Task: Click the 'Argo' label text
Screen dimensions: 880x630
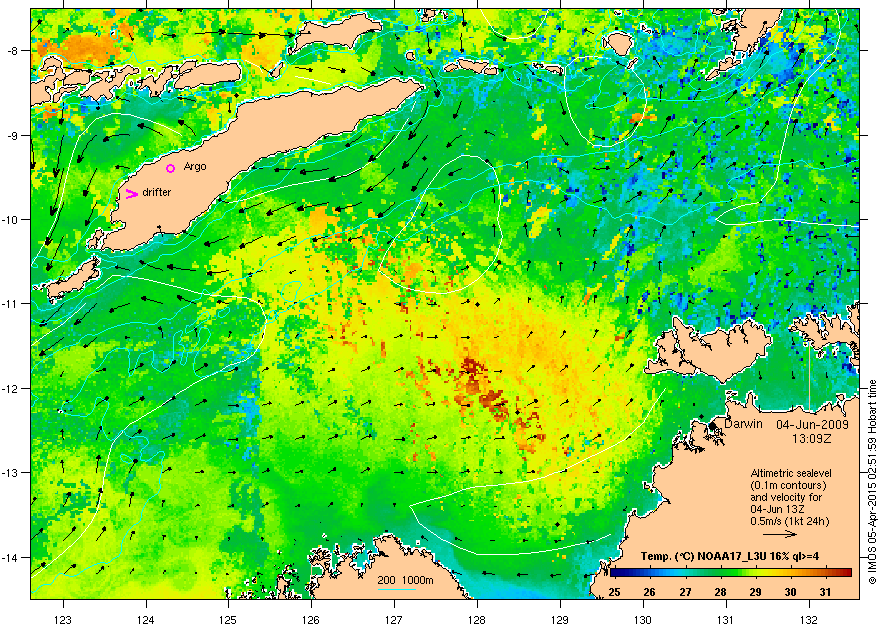Action: [x=195, y=167]
